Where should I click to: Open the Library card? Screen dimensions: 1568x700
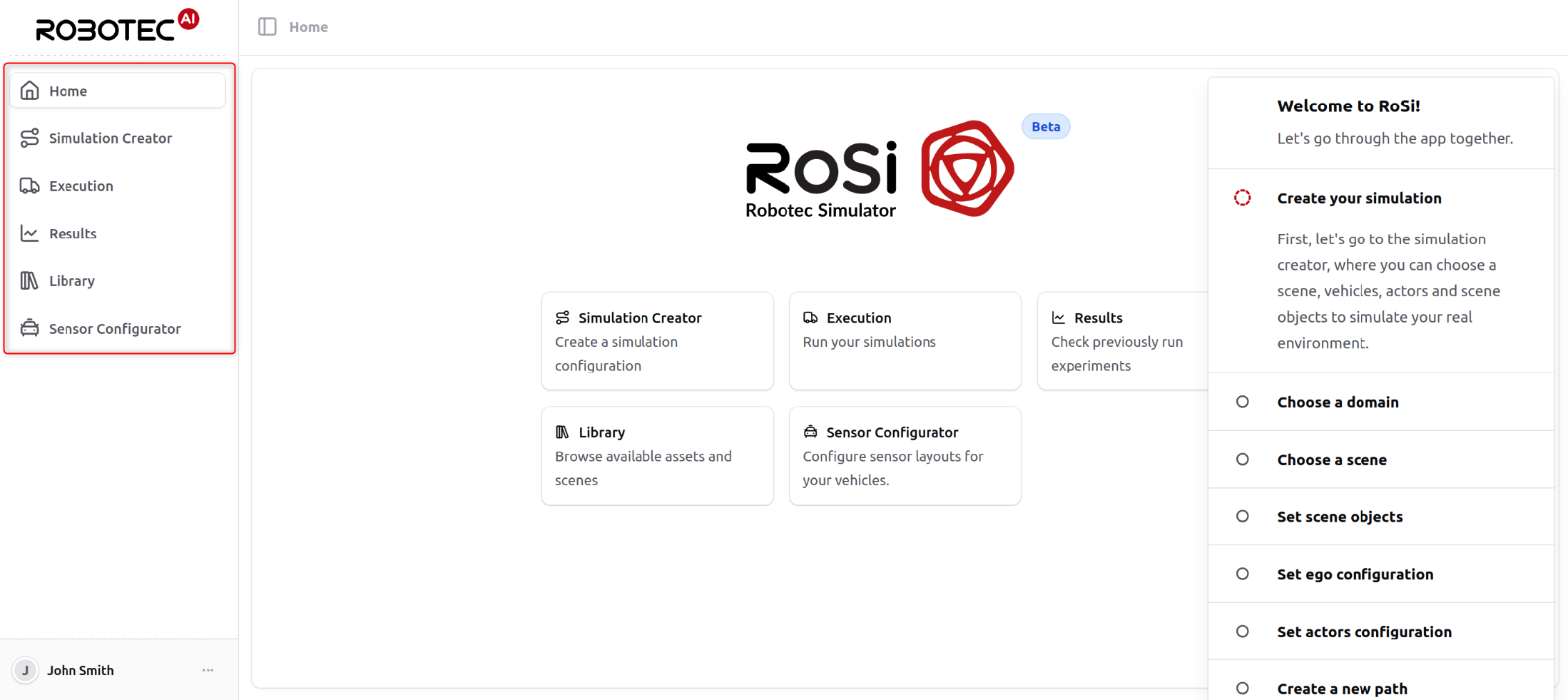coord(657,456)
